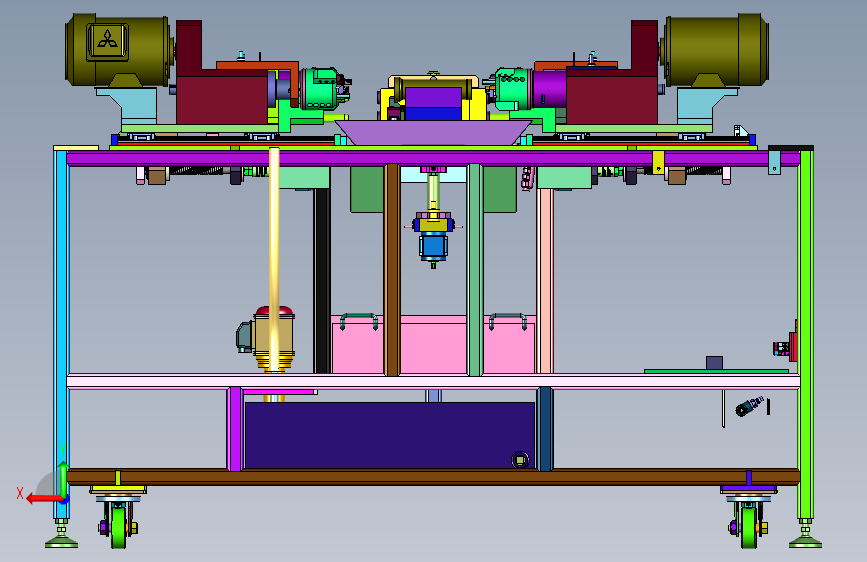Select the right olive drive motor
Image resolution: width=867 pixels, height=562 pixels.
coord(714,50)
